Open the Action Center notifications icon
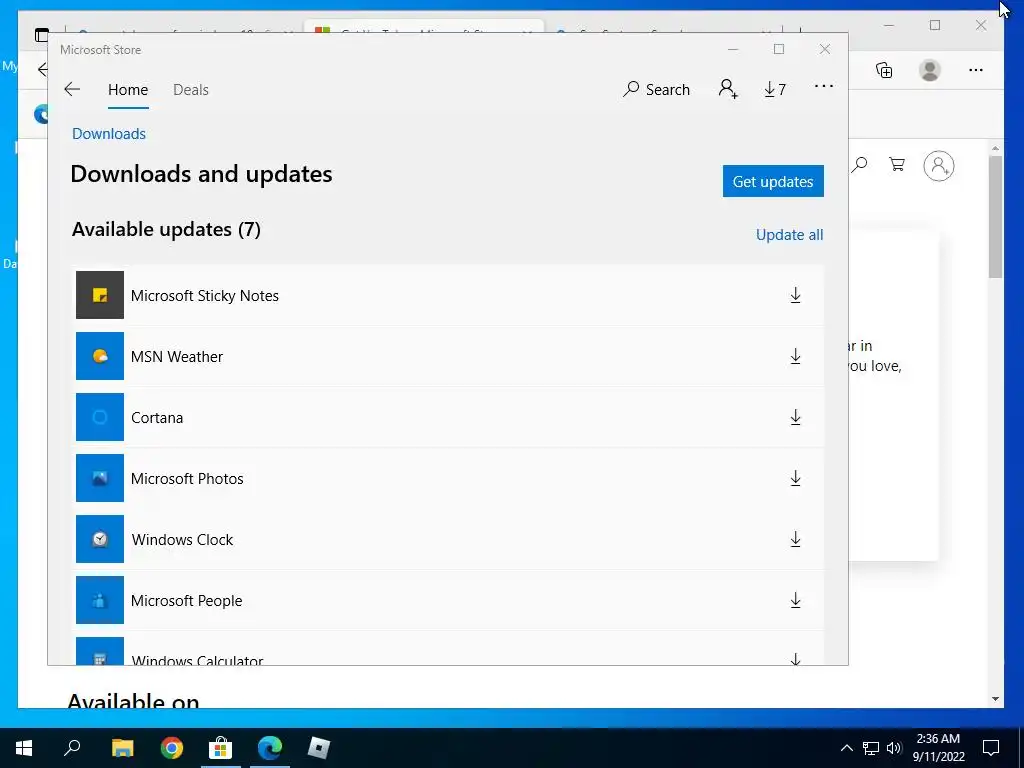 (x=991, y=748)
